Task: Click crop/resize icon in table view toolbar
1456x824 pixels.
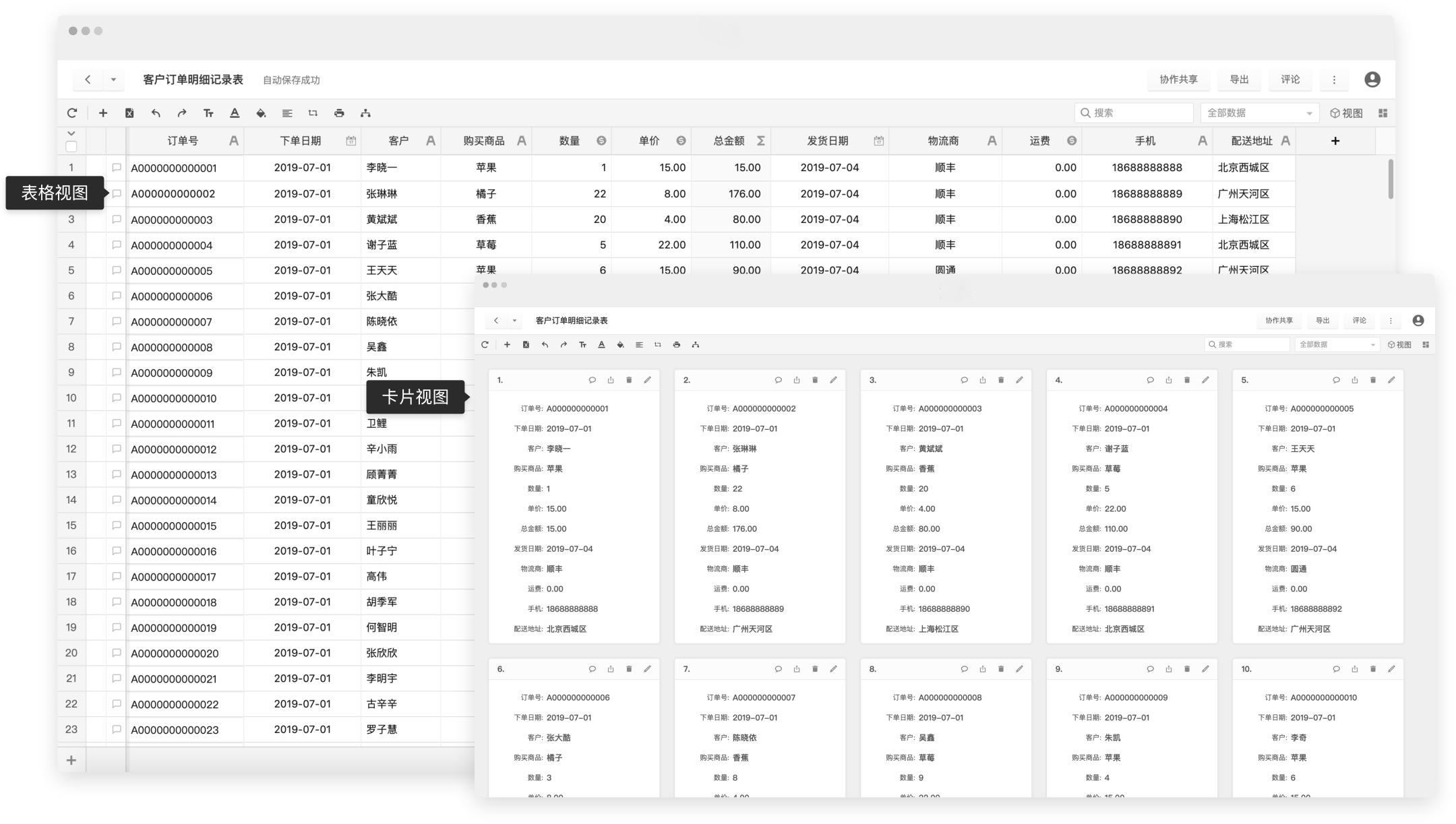Action: coord(313,113)
